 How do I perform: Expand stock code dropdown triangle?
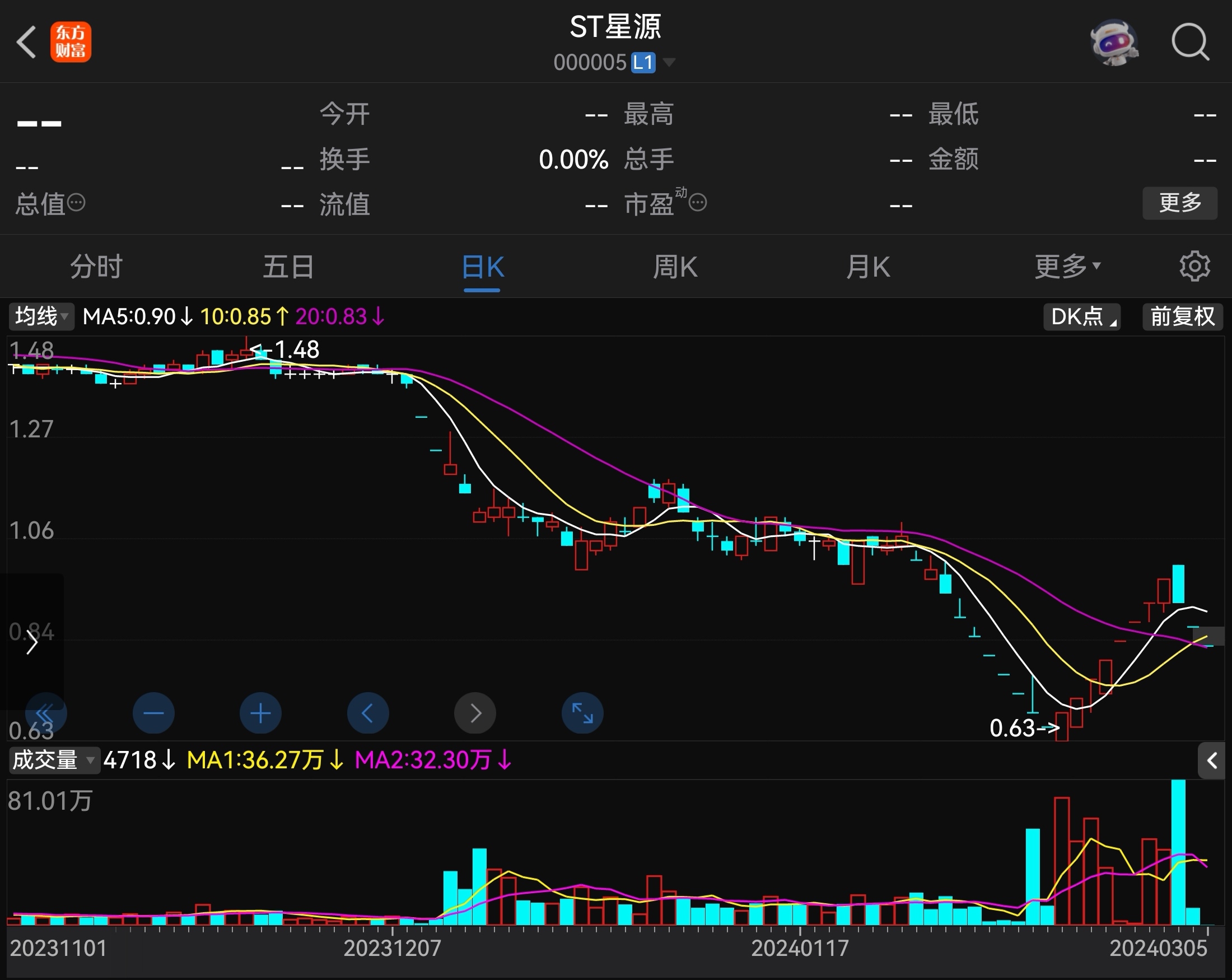[668, 62]
